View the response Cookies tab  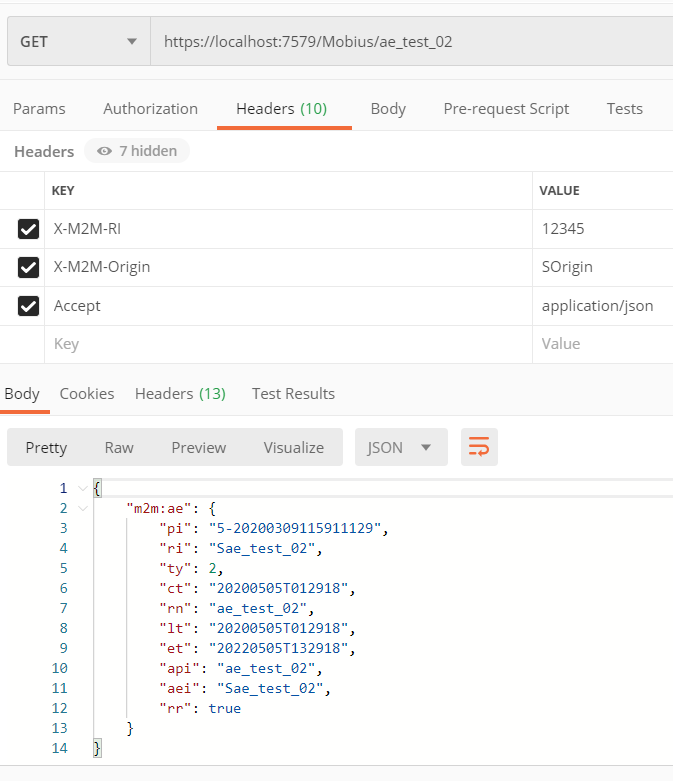(x=87, y=394)
